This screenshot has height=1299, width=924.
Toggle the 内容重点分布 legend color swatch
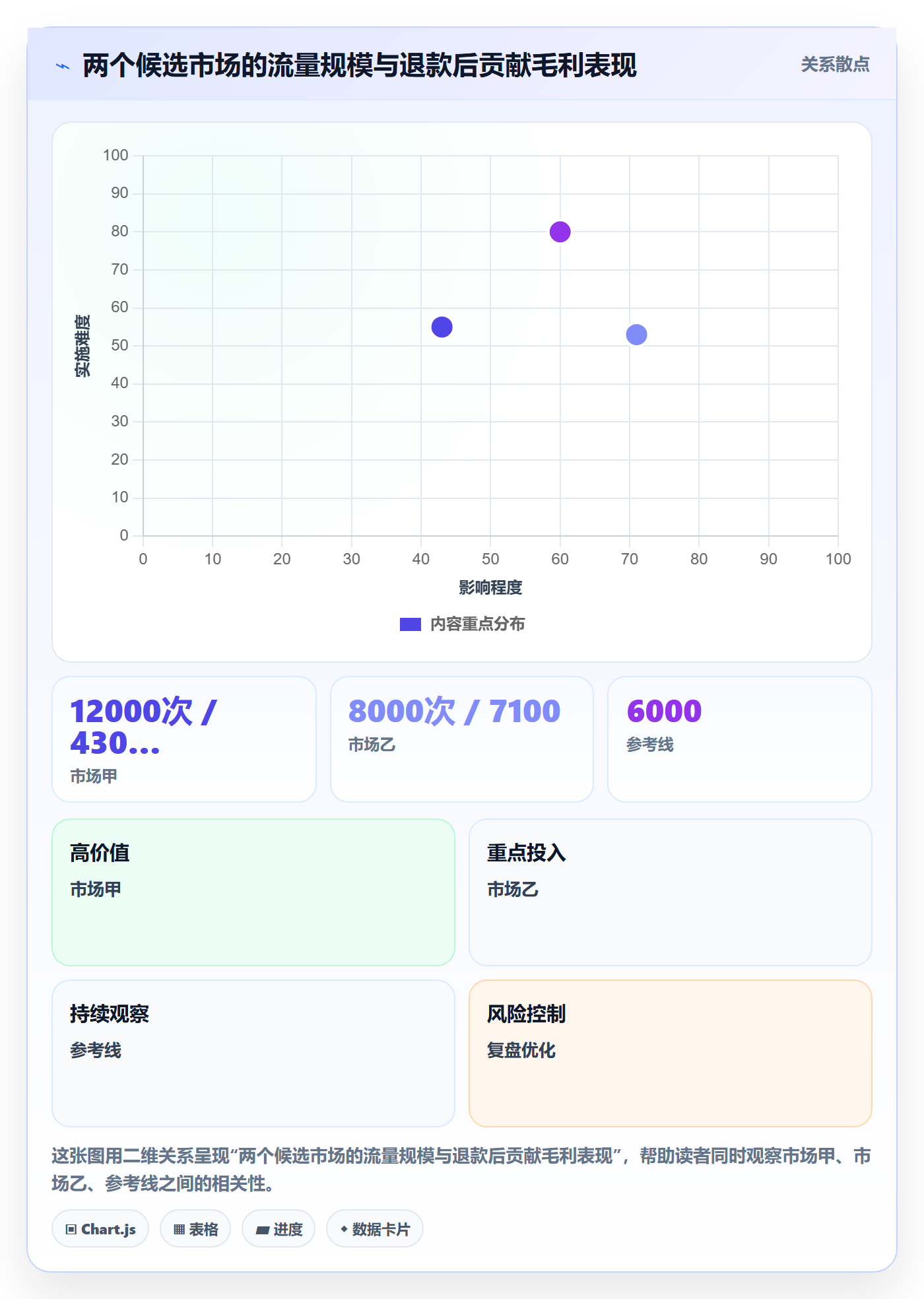coord(410,624)
